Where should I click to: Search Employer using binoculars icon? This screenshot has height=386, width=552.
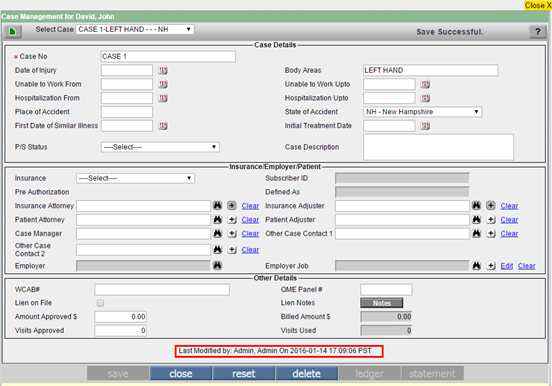(x=218, y=265)
